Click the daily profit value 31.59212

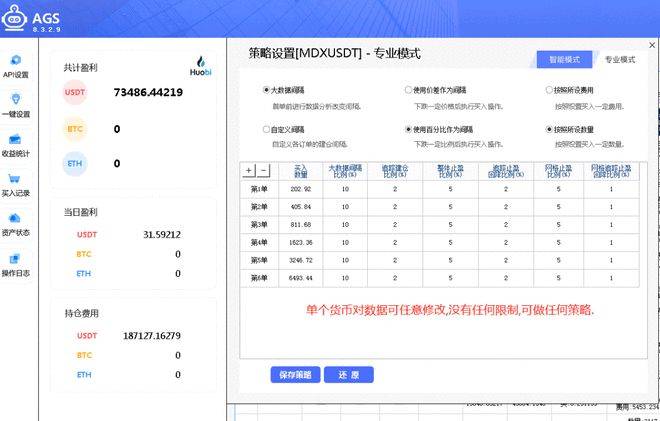coord(162,234)
